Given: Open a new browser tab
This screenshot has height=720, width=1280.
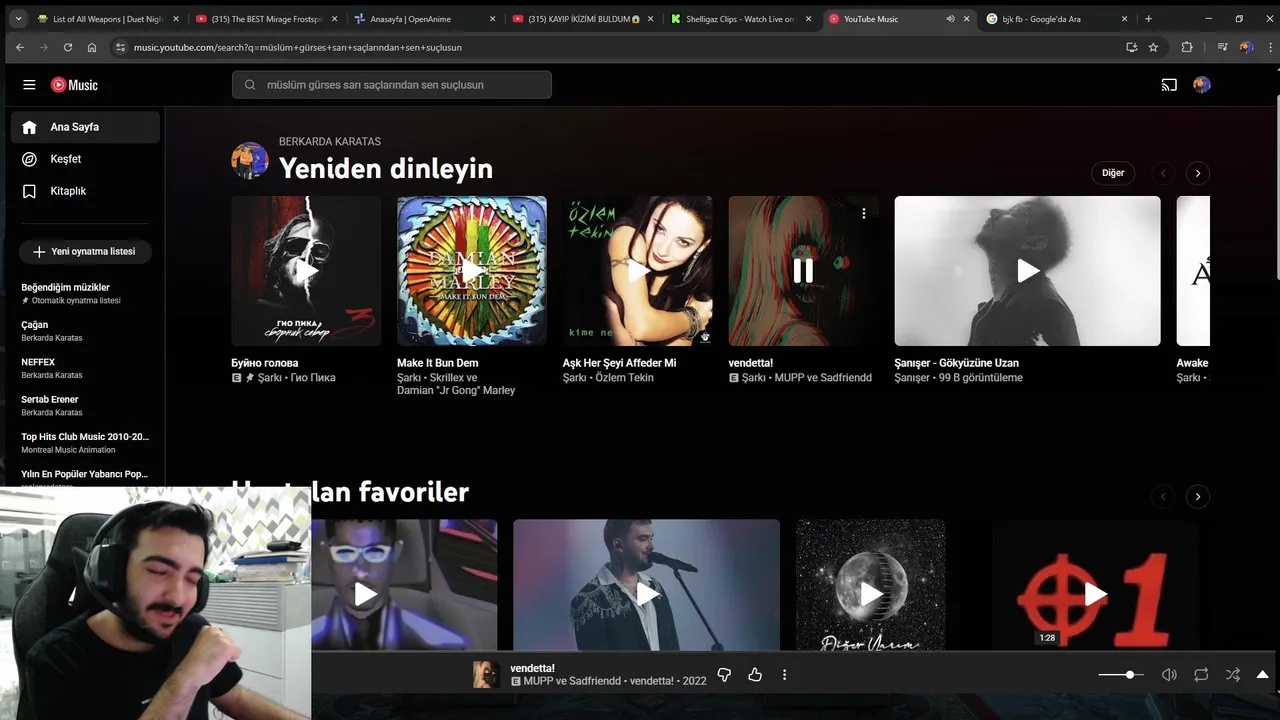Looking at the screenshot, I should coord(1148,19).
